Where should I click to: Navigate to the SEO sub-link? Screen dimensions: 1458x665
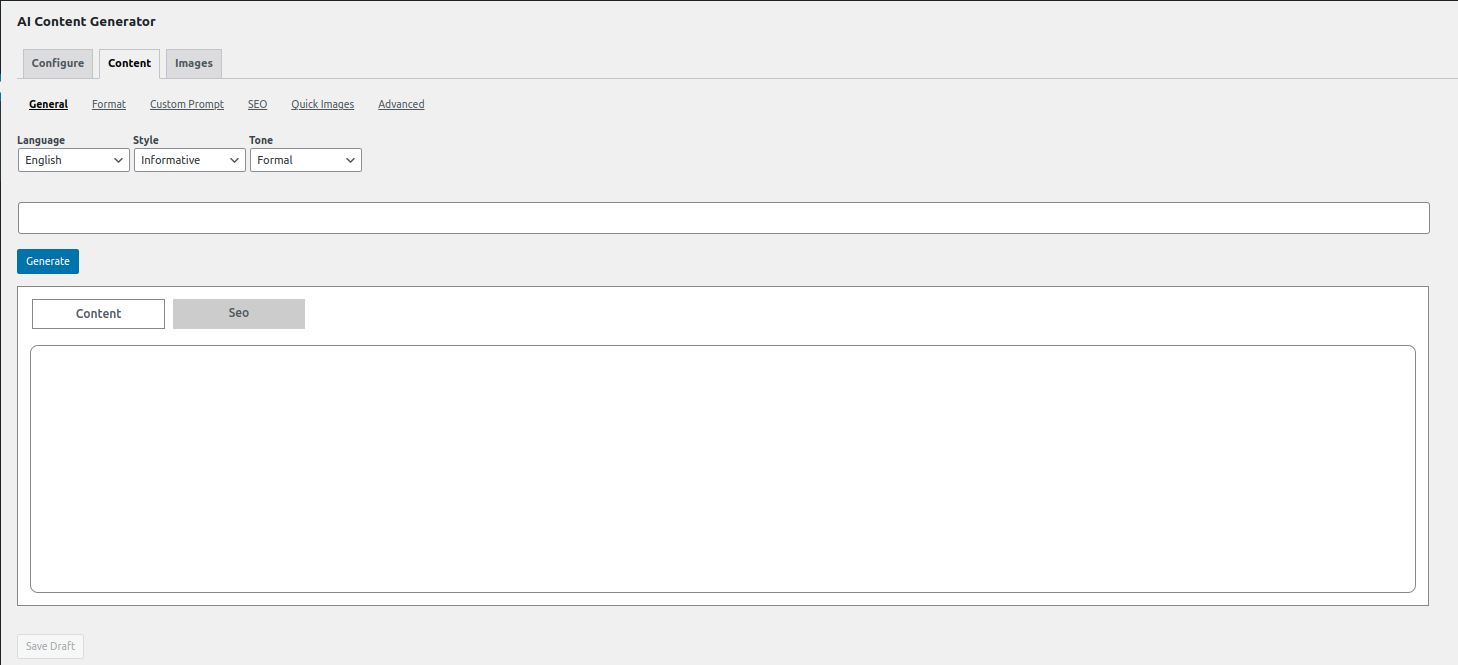point(257,104)
